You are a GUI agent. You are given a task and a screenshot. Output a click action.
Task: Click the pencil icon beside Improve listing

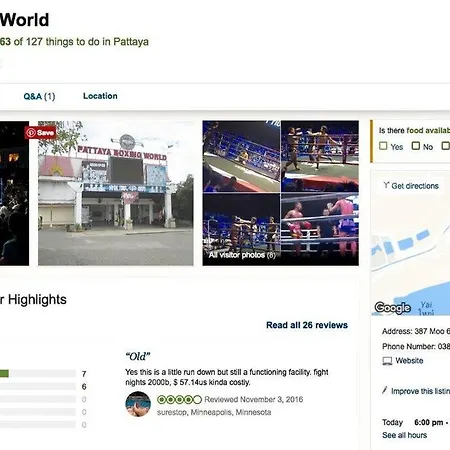pyautogui.click(x=385, y=390)
